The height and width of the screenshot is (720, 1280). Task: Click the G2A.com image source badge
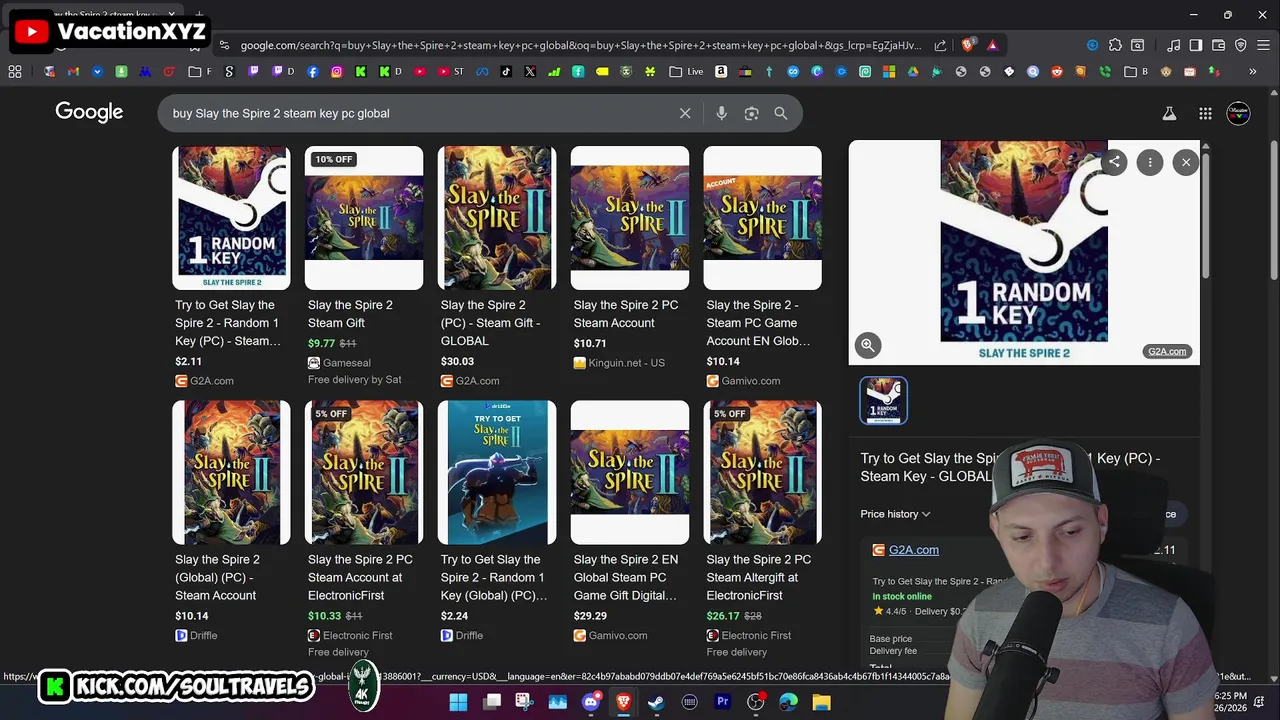tap(1166, 351)
